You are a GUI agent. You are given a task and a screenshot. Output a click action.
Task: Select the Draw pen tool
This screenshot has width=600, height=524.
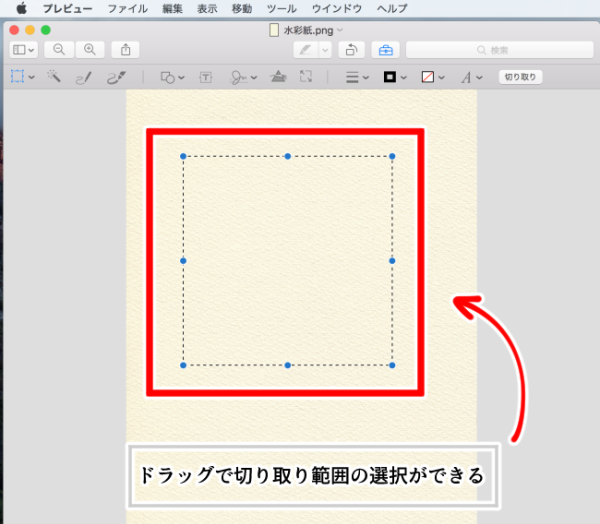pyautogui.click(x=116, y=77)
